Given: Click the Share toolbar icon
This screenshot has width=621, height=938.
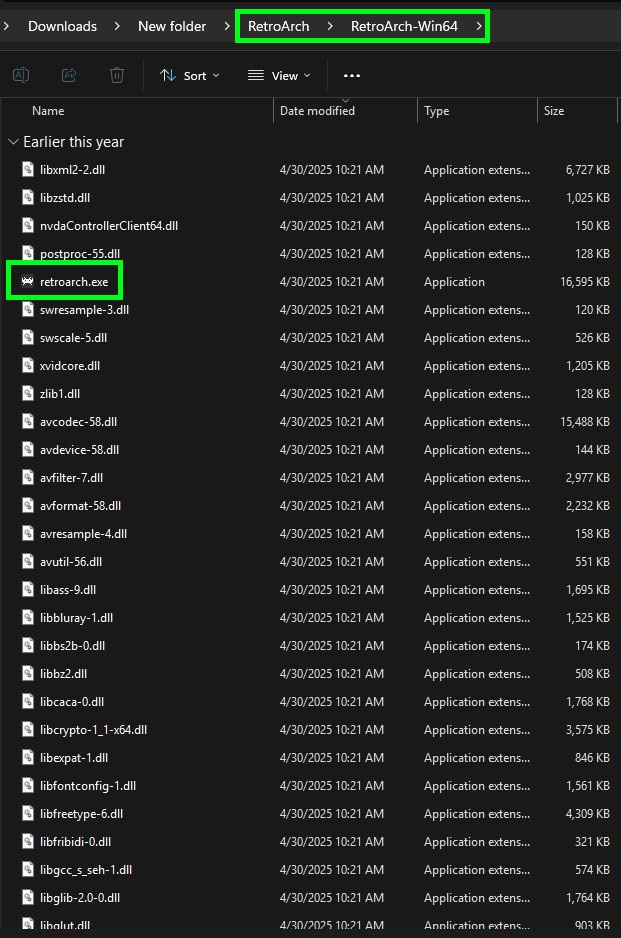Looking at the screenshot, I should [x=69, y=75].
